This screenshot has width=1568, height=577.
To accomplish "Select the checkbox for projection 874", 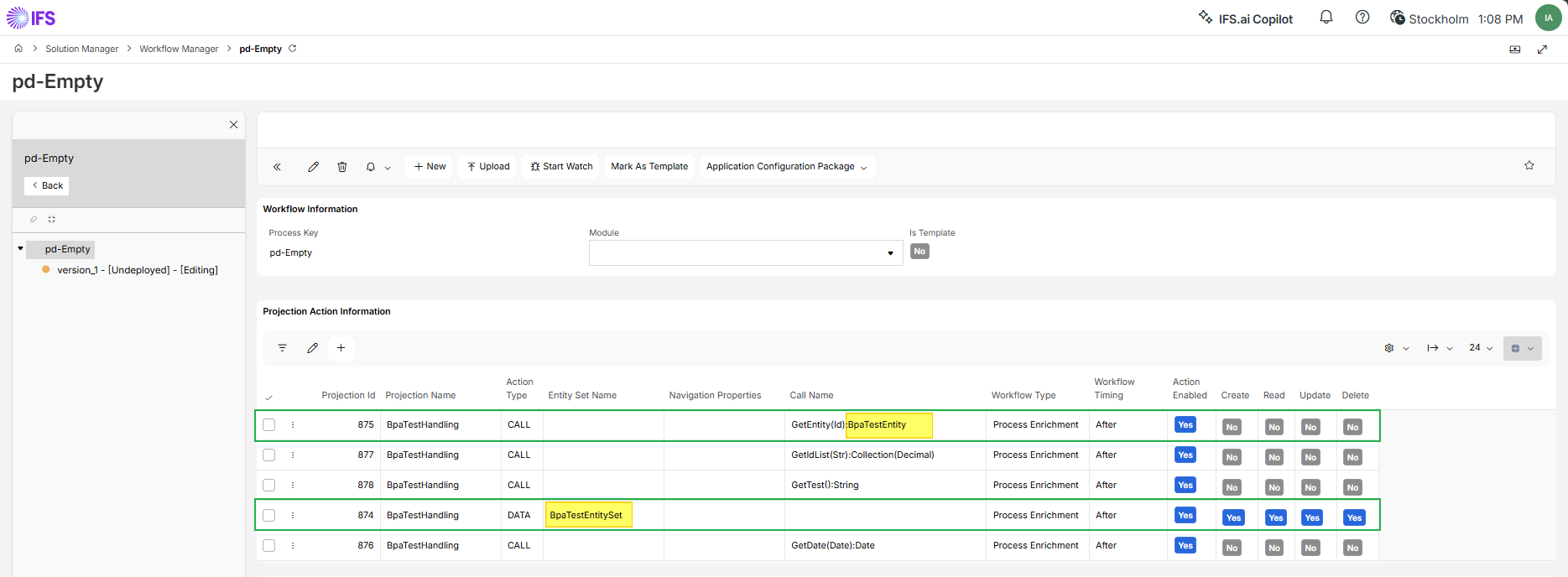I will click(x=269, y=516).
